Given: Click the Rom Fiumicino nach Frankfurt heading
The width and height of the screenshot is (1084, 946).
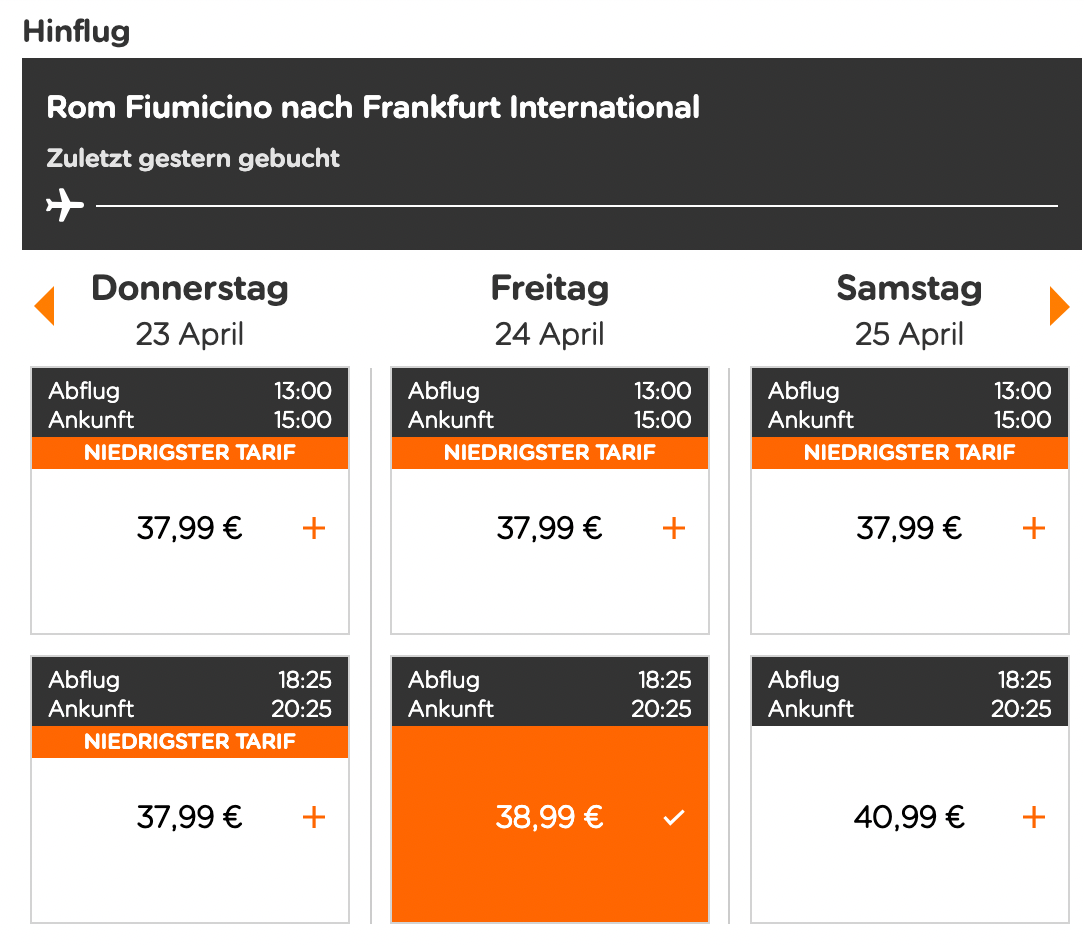Looking at the screenshot, I should click(373, 107).
